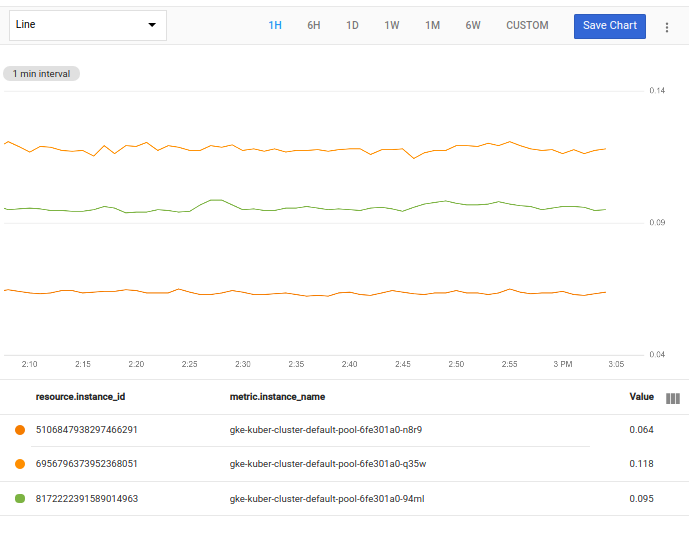
Task: Switch to the 6H time range
Action: coord(314,26)
